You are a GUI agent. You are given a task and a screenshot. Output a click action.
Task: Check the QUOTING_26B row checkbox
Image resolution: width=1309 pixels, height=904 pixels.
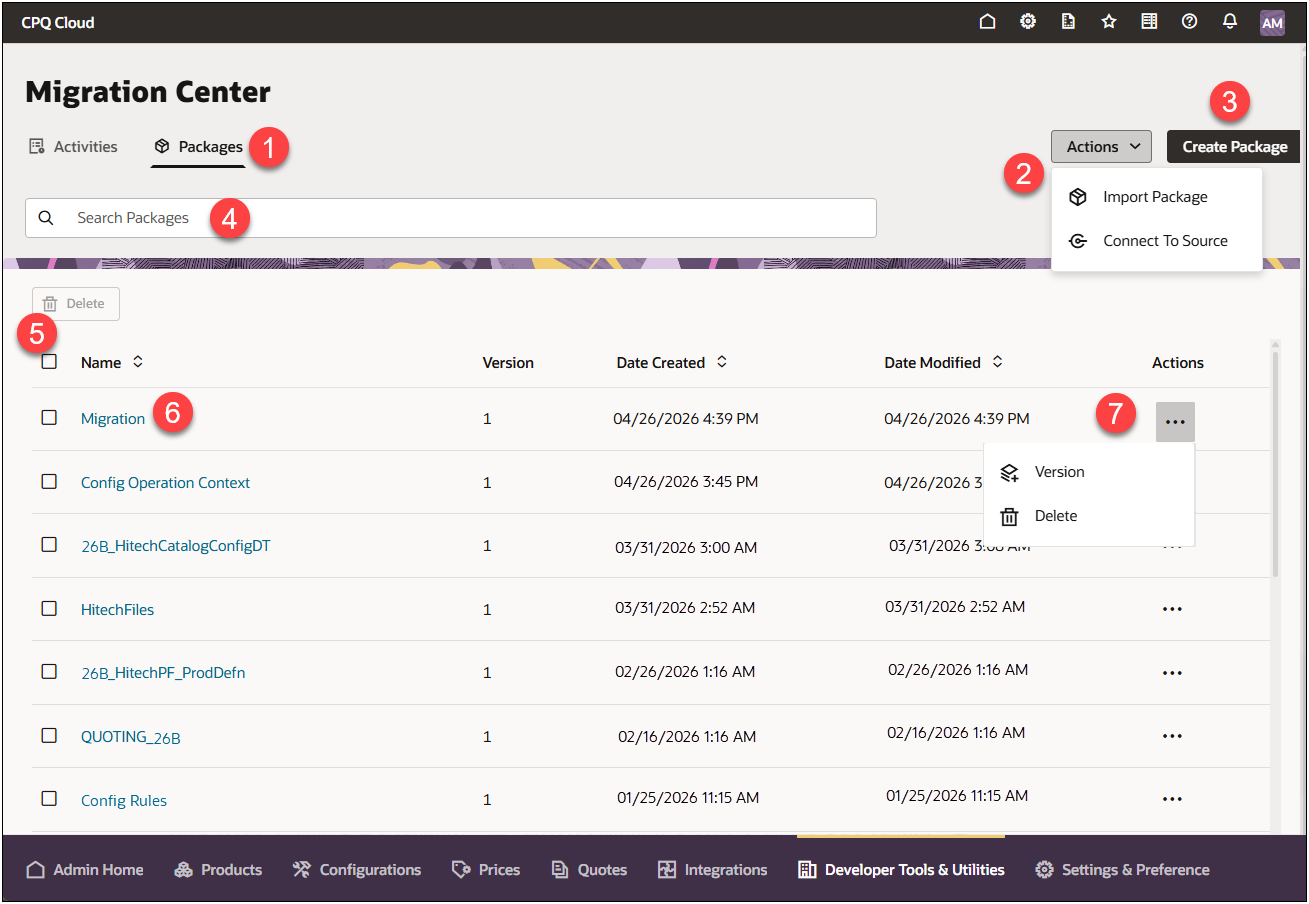[x=49, y=735]
